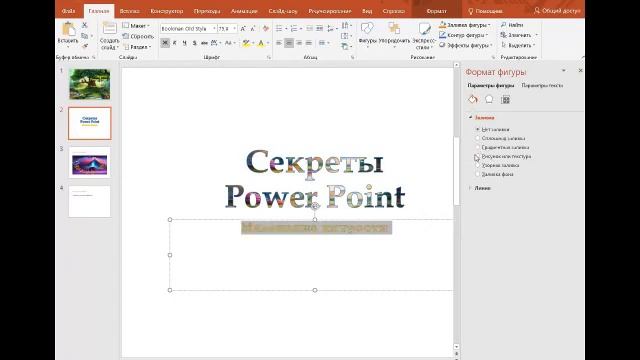The width and height of the screenshot is (640, 360).
Task: Click Fill & Line bucket icon in pane
Action: click(x=473, y=99)
